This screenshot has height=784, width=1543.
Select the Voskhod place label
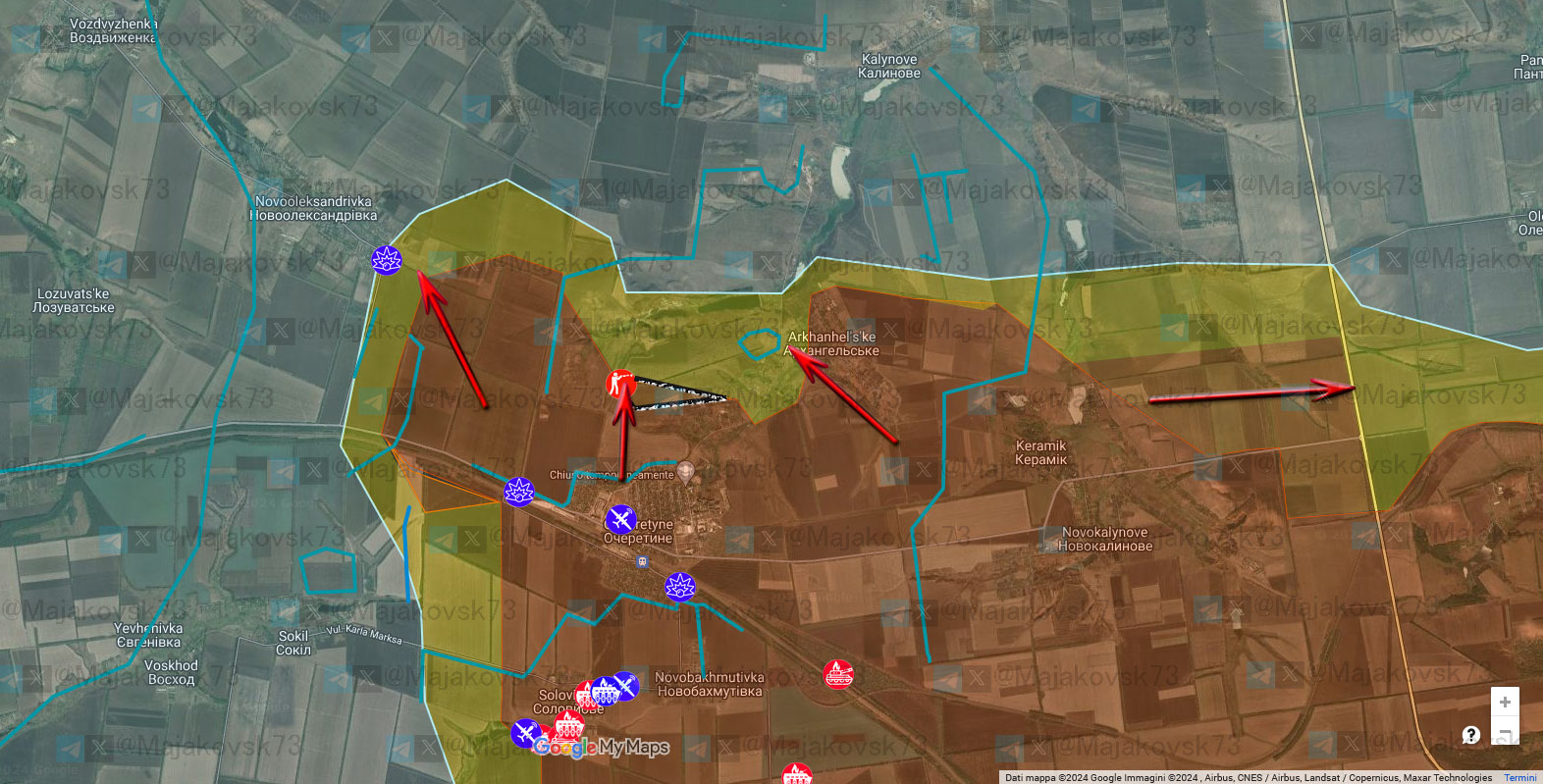pos(171,672)
